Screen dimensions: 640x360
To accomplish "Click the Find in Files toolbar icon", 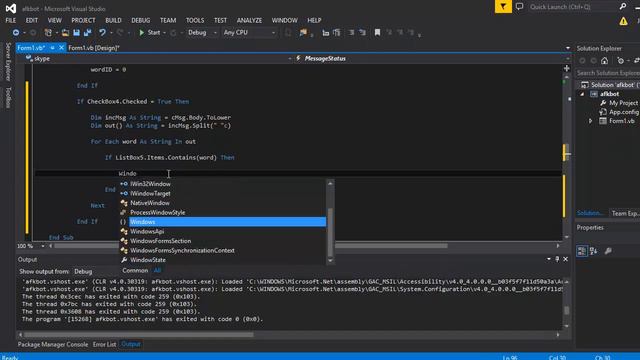I will (303, 32).
